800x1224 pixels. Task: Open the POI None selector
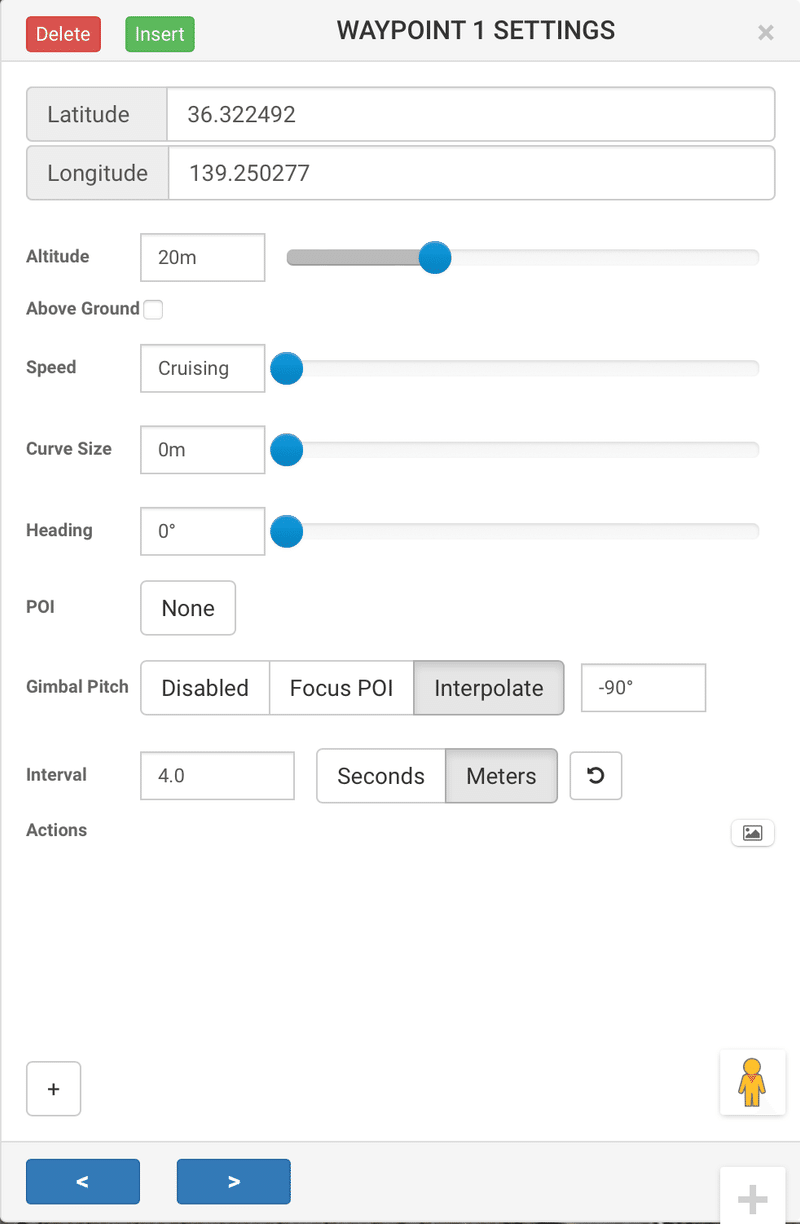click(x=188, y=608)
